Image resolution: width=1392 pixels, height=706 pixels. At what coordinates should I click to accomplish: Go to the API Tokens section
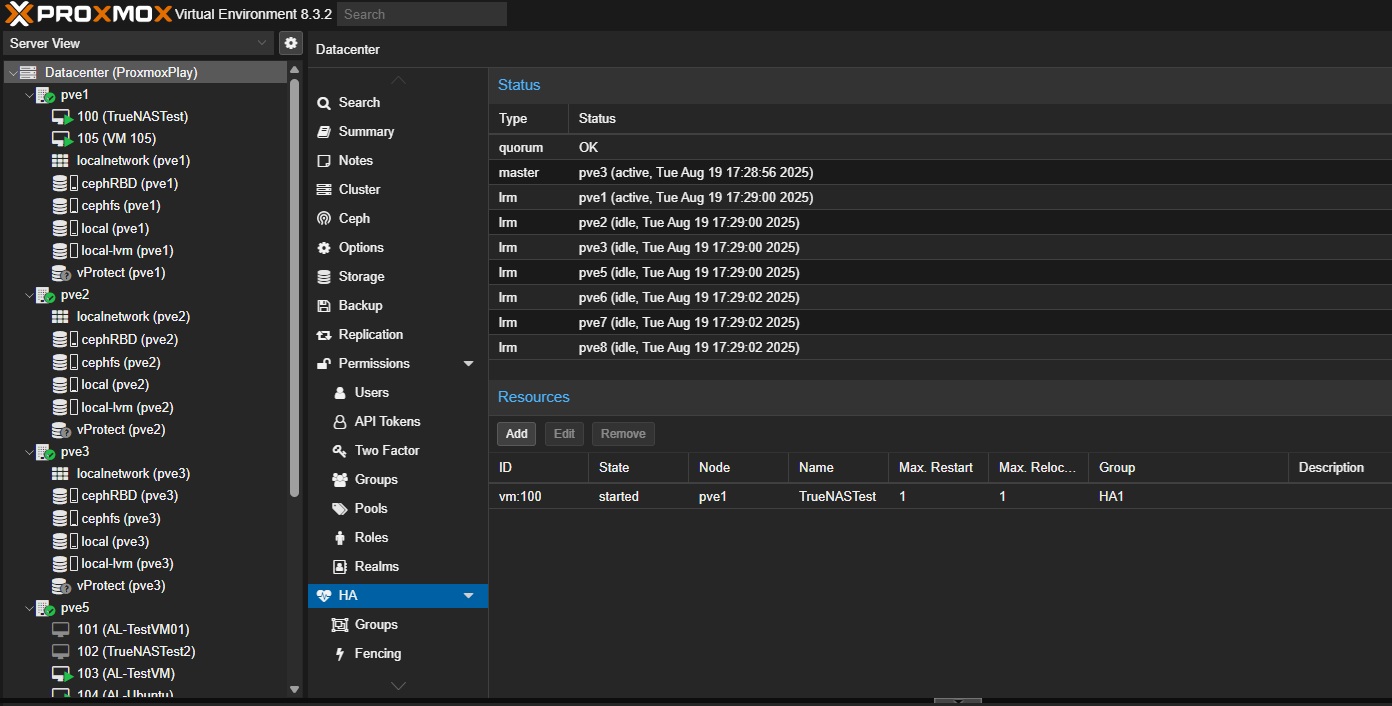(387, 422)
